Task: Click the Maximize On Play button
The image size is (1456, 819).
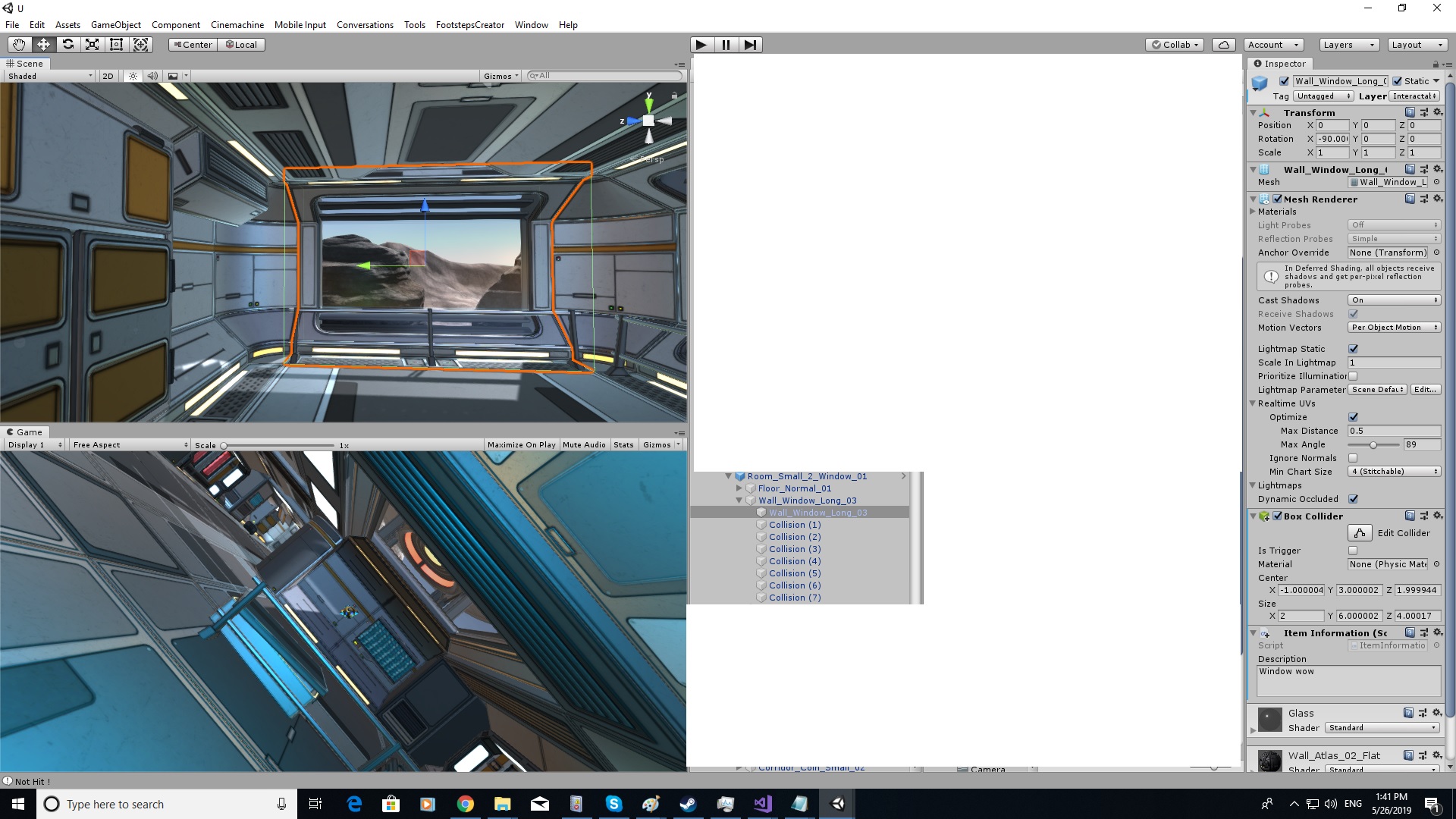Action: [521, 444]
